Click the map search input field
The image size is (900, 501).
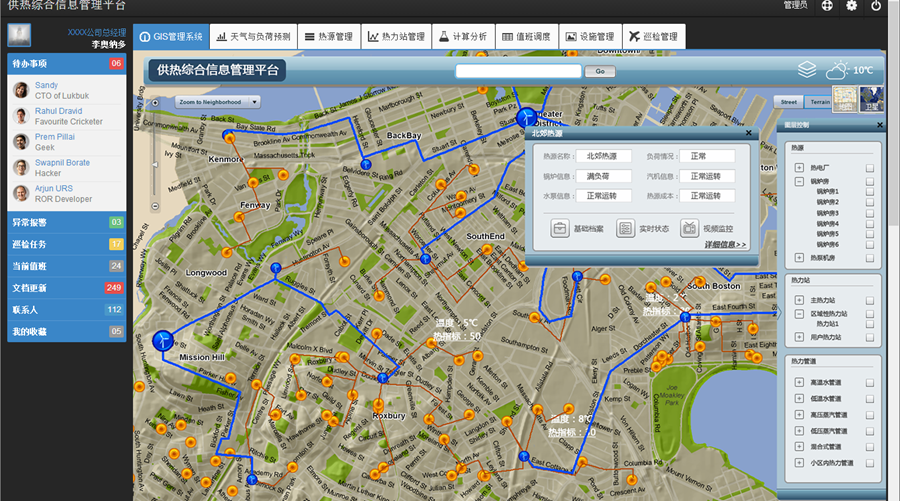point(518,71)
